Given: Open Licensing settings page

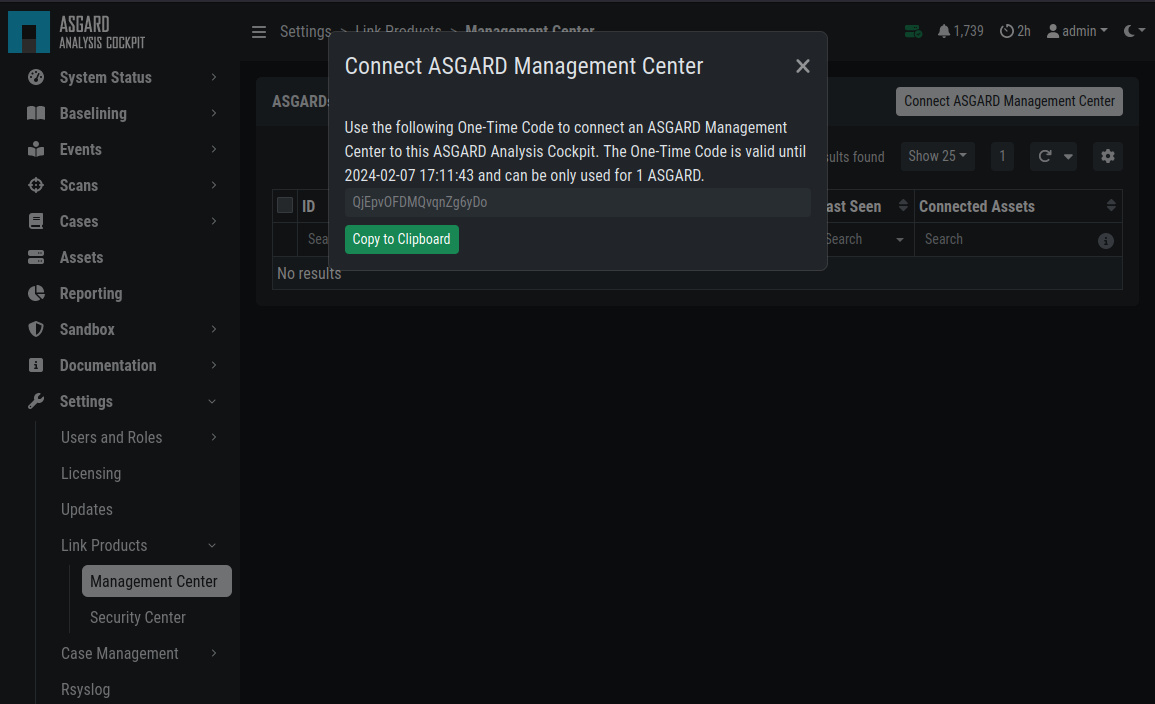Looking at the screenshot, I should coord(91,474).
